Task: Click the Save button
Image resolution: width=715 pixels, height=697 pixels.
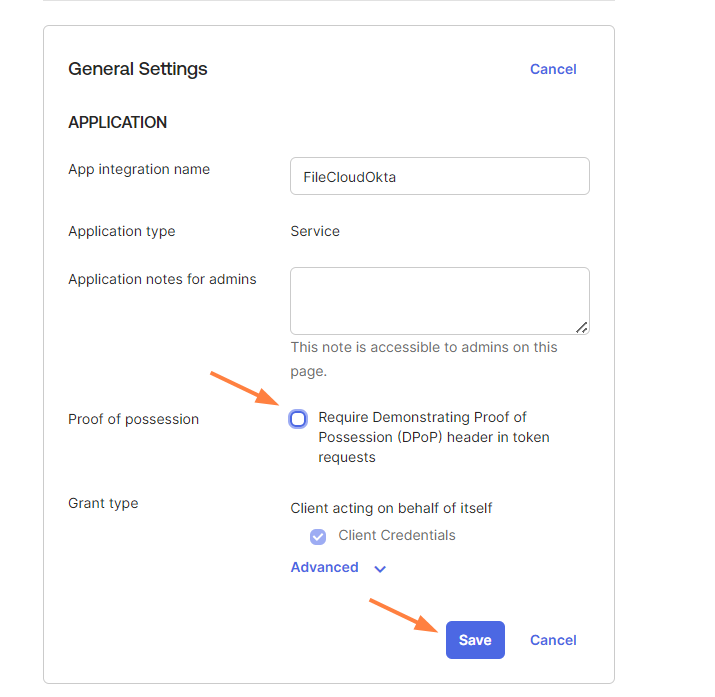Action: point(475,640)
